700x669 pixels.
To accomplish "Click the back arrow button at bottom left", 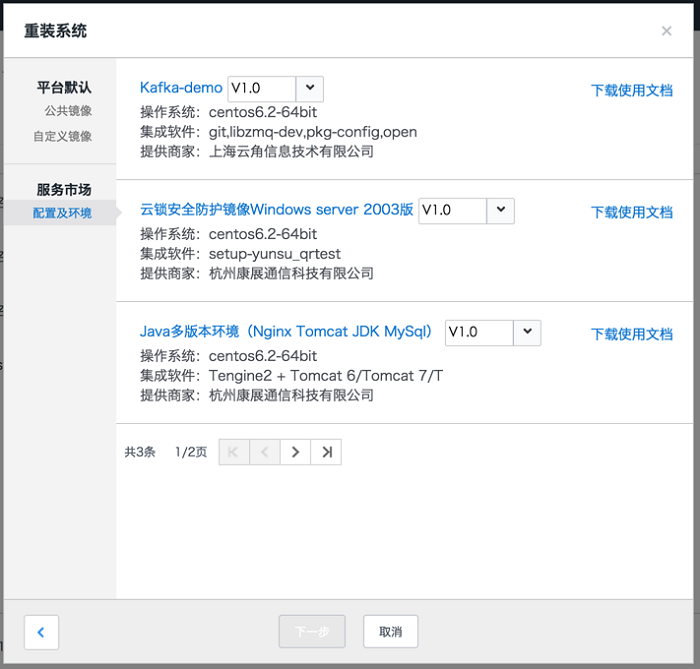I will pyautogui.click(x=41, y=632).
